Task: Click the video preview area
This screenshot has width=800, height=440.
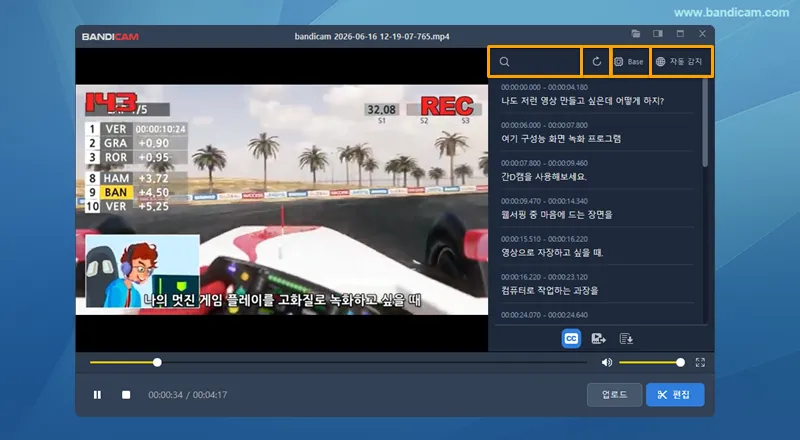Action: pyautogui.click(x=282, y=199)
